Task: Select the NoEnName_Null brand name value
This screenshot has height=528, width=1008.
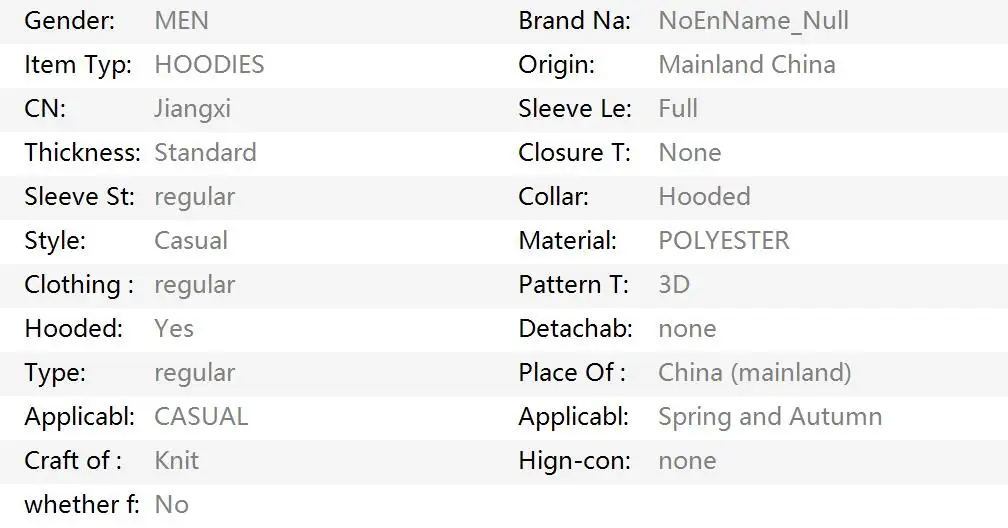Action: tap(753, 21)
